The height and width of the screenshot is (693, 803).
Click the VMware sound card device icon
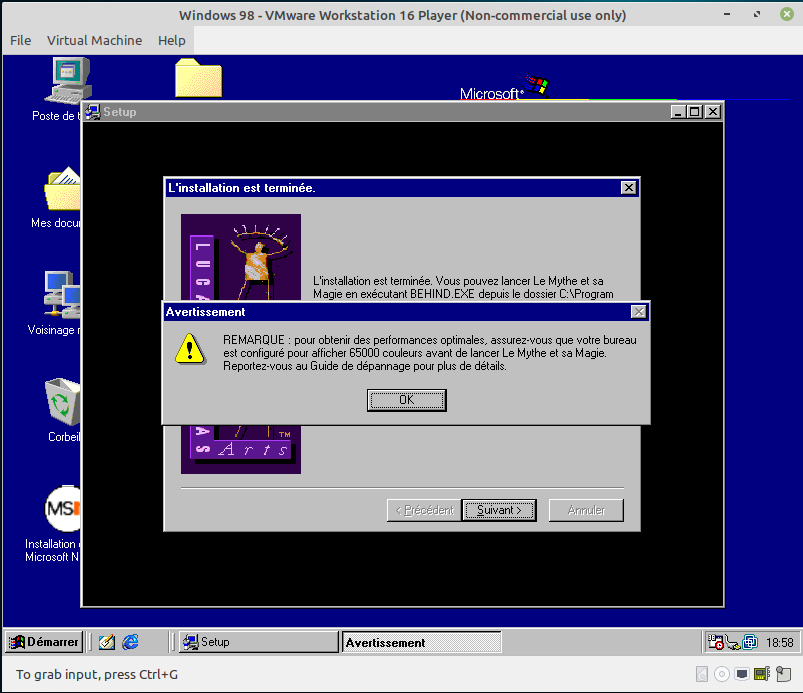[x=762, y=674]
